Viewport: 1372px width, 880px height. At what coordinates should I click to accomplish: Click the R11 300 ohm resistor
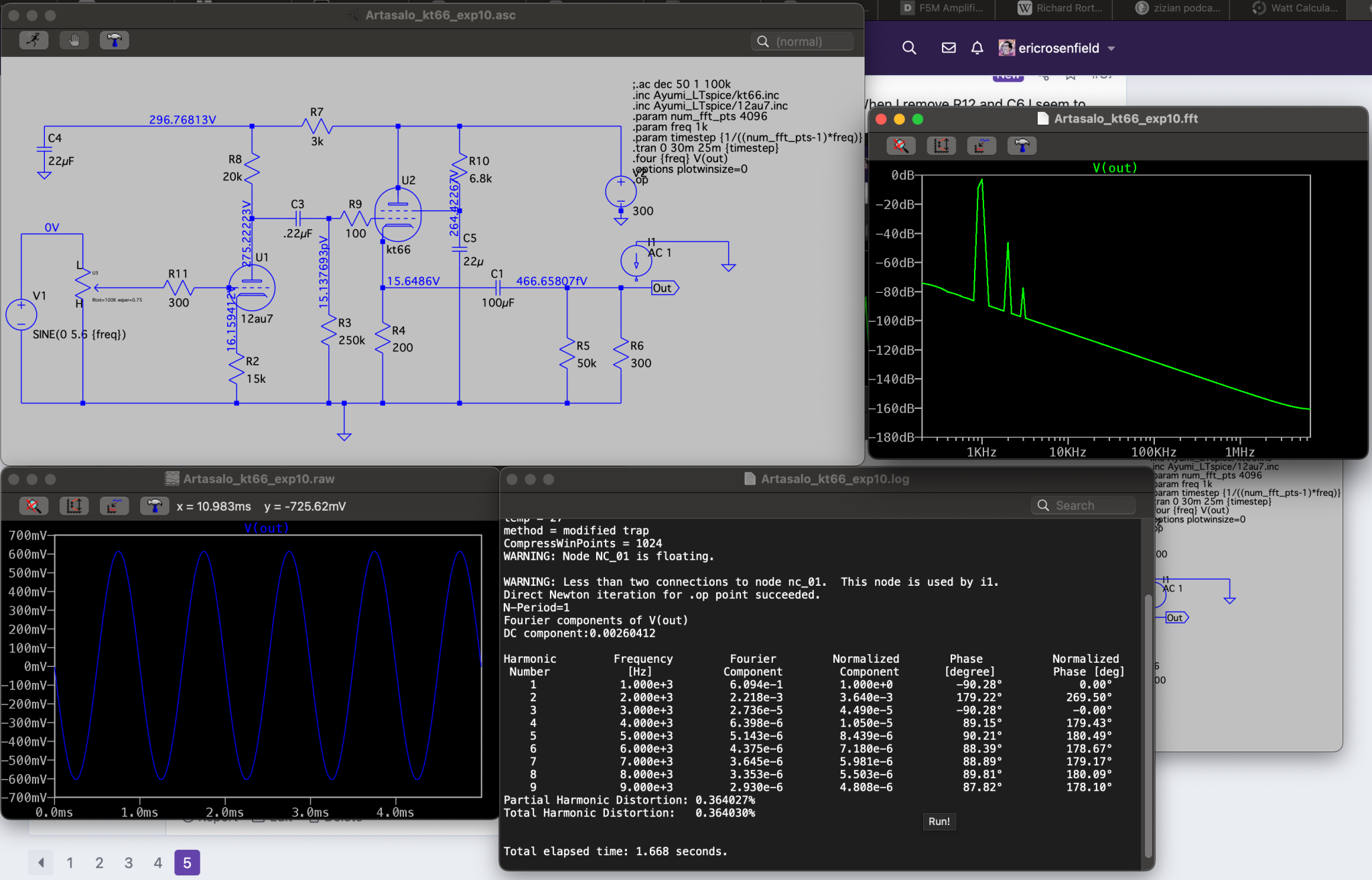coord(178,288)
